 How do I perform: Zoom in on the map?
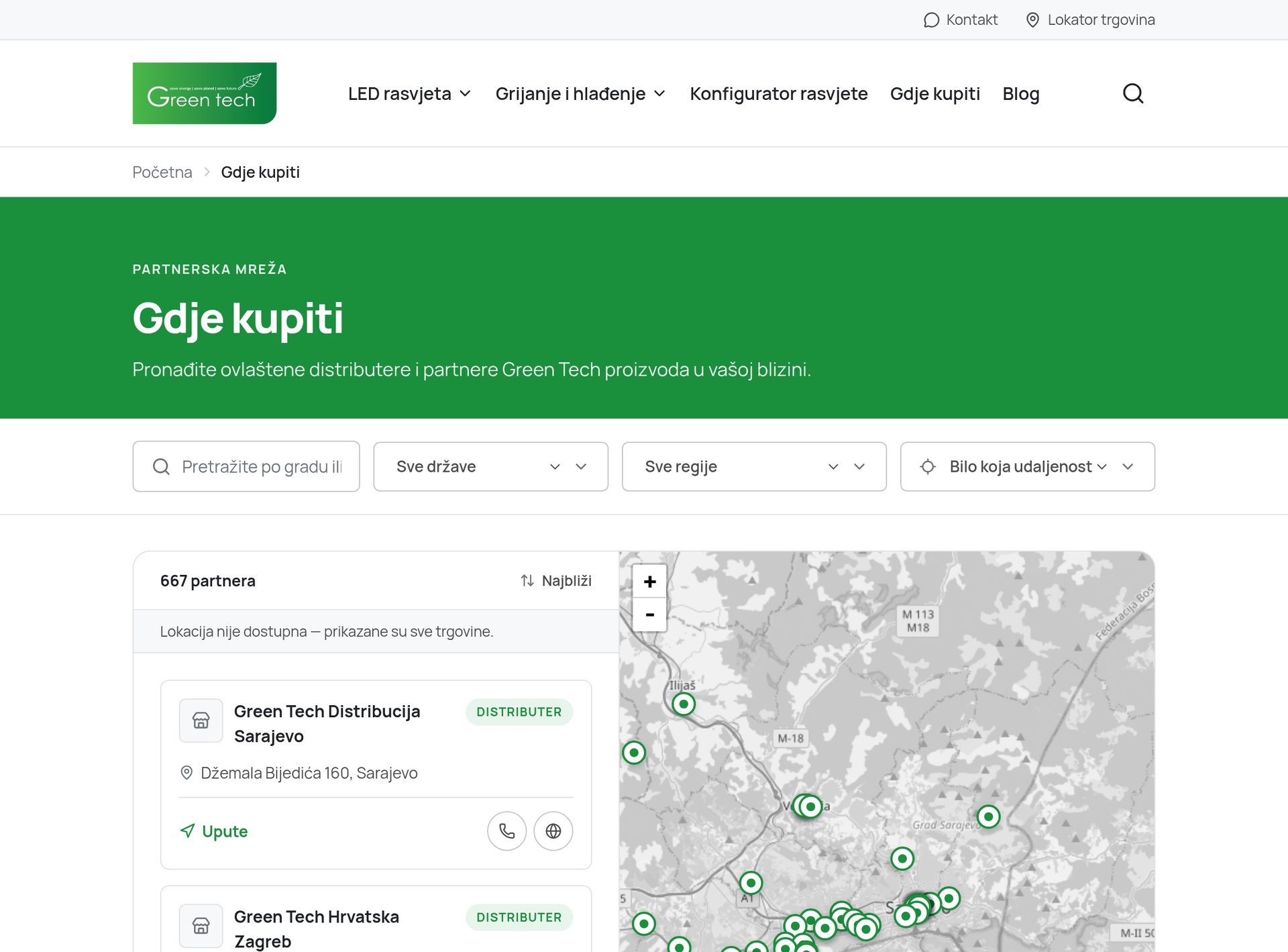pos(649,582)
